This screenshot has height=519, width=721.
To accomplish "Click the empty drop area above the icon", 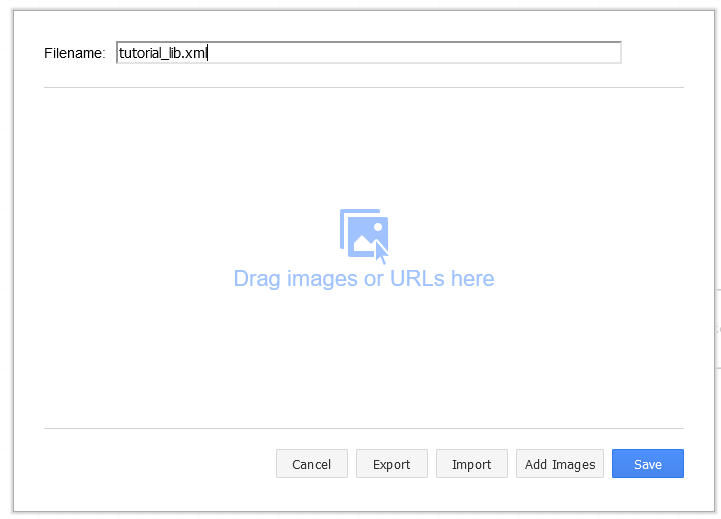I will click(363, 145).
